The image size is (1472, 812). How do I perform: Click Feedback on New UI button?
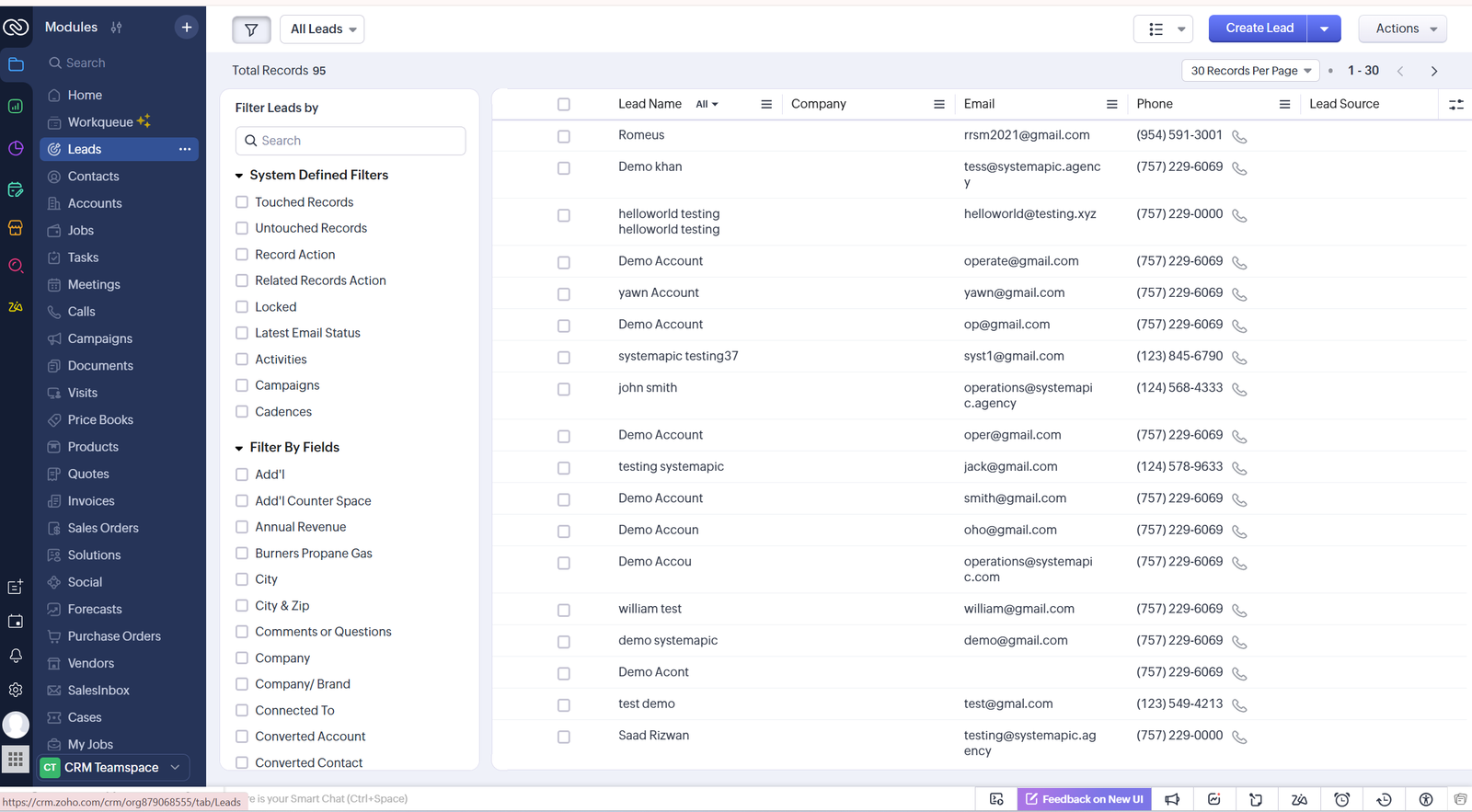1084,799
